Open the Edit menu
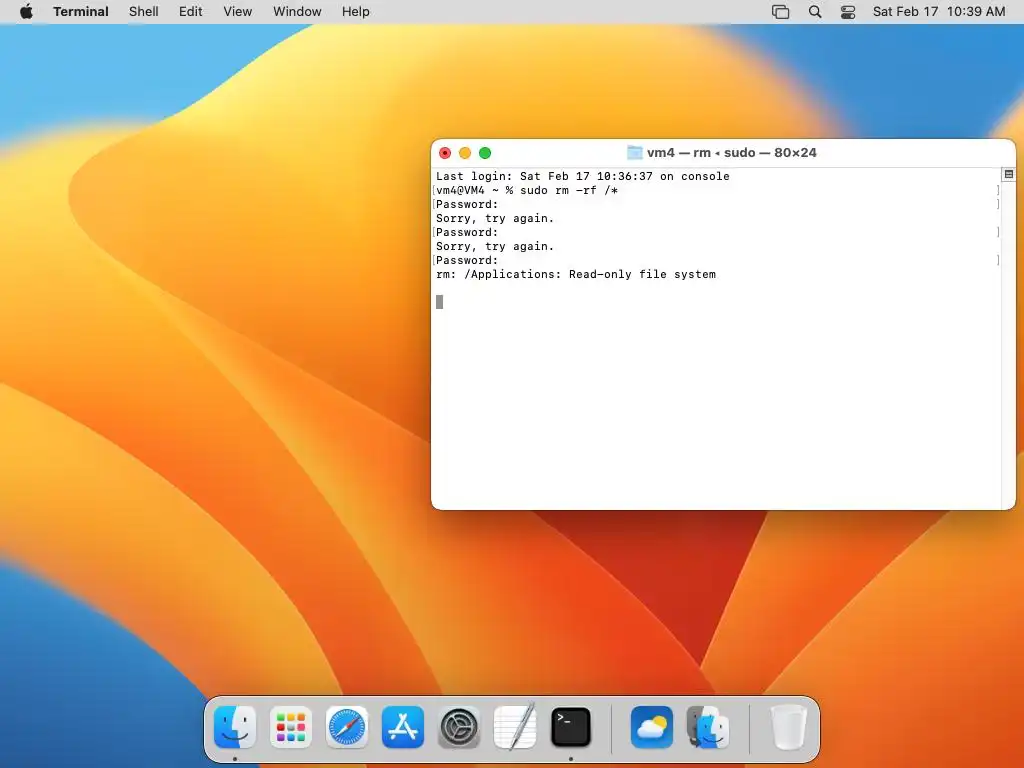Screen dimensions: 1024x768 pyautogui.click(x=191, y=12)
